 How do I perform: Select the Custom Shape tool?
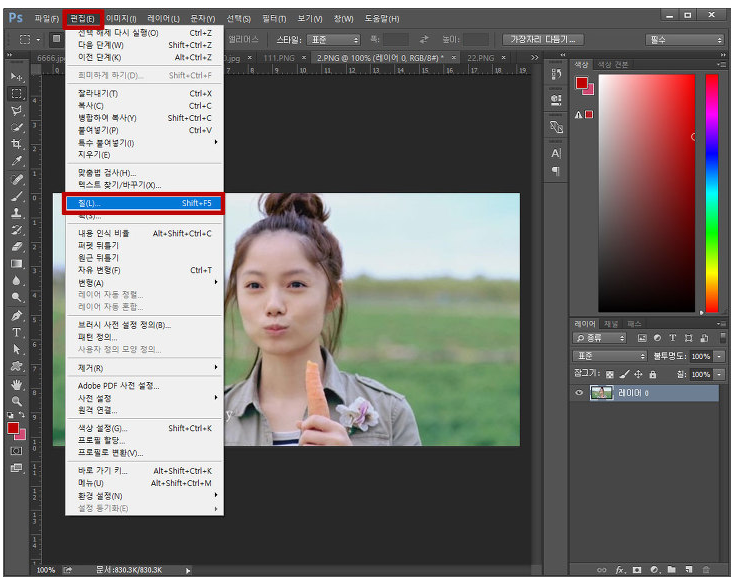(x=16, y=366)
